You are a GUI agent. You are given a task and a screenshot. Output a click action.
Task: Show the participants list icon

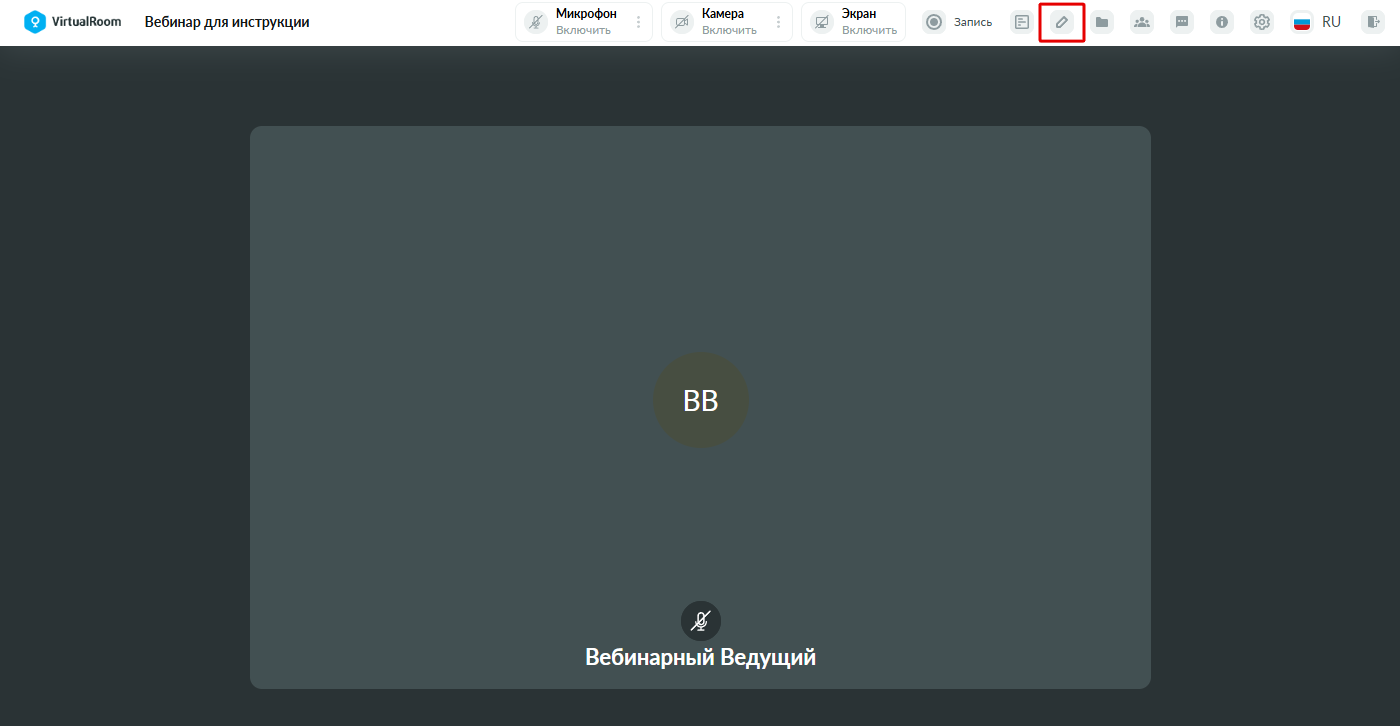pyautogui.click(x=1142, y=22)
